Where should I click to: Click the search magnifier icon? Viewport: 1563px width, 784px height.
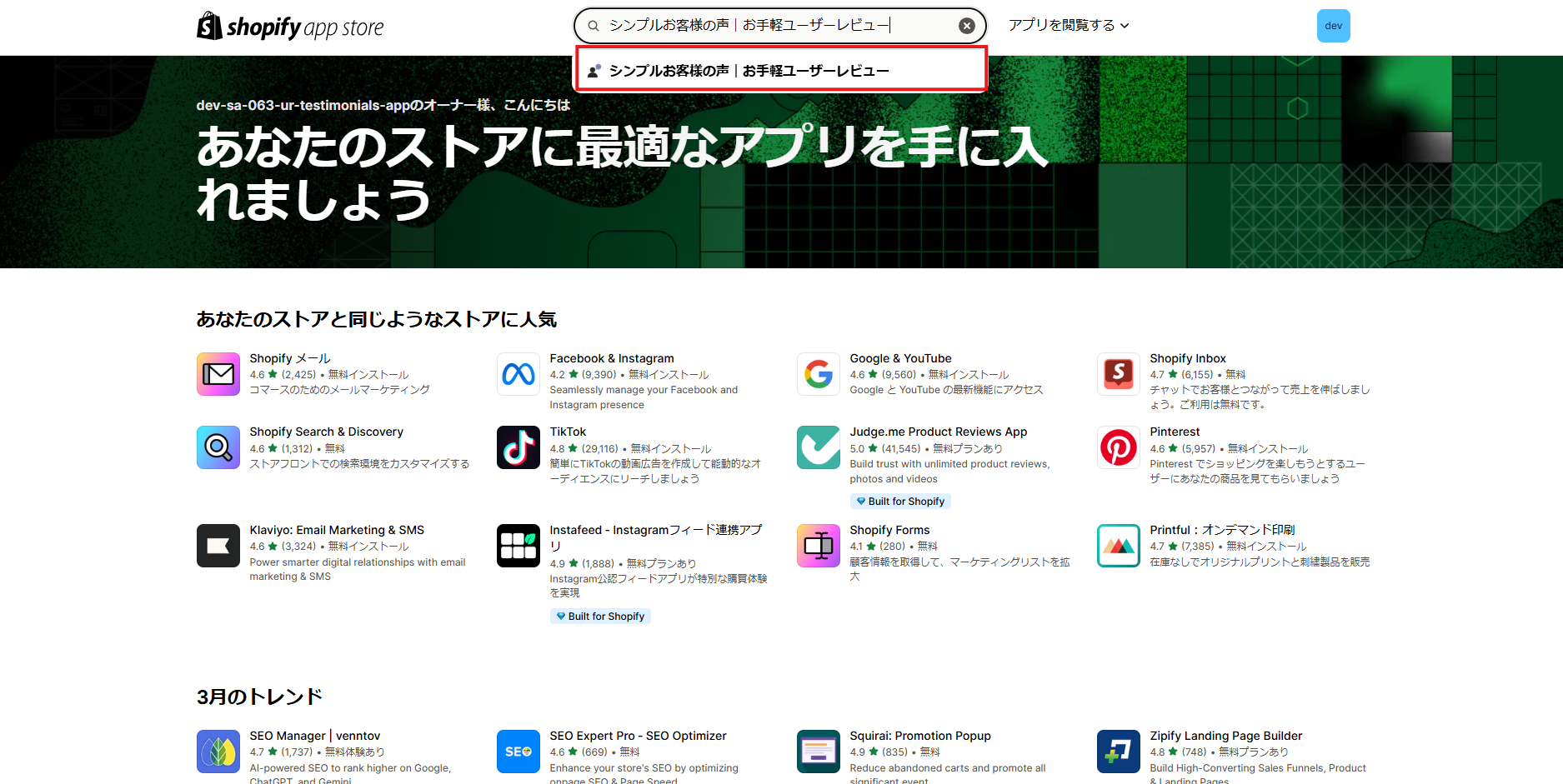click(594, 26)
